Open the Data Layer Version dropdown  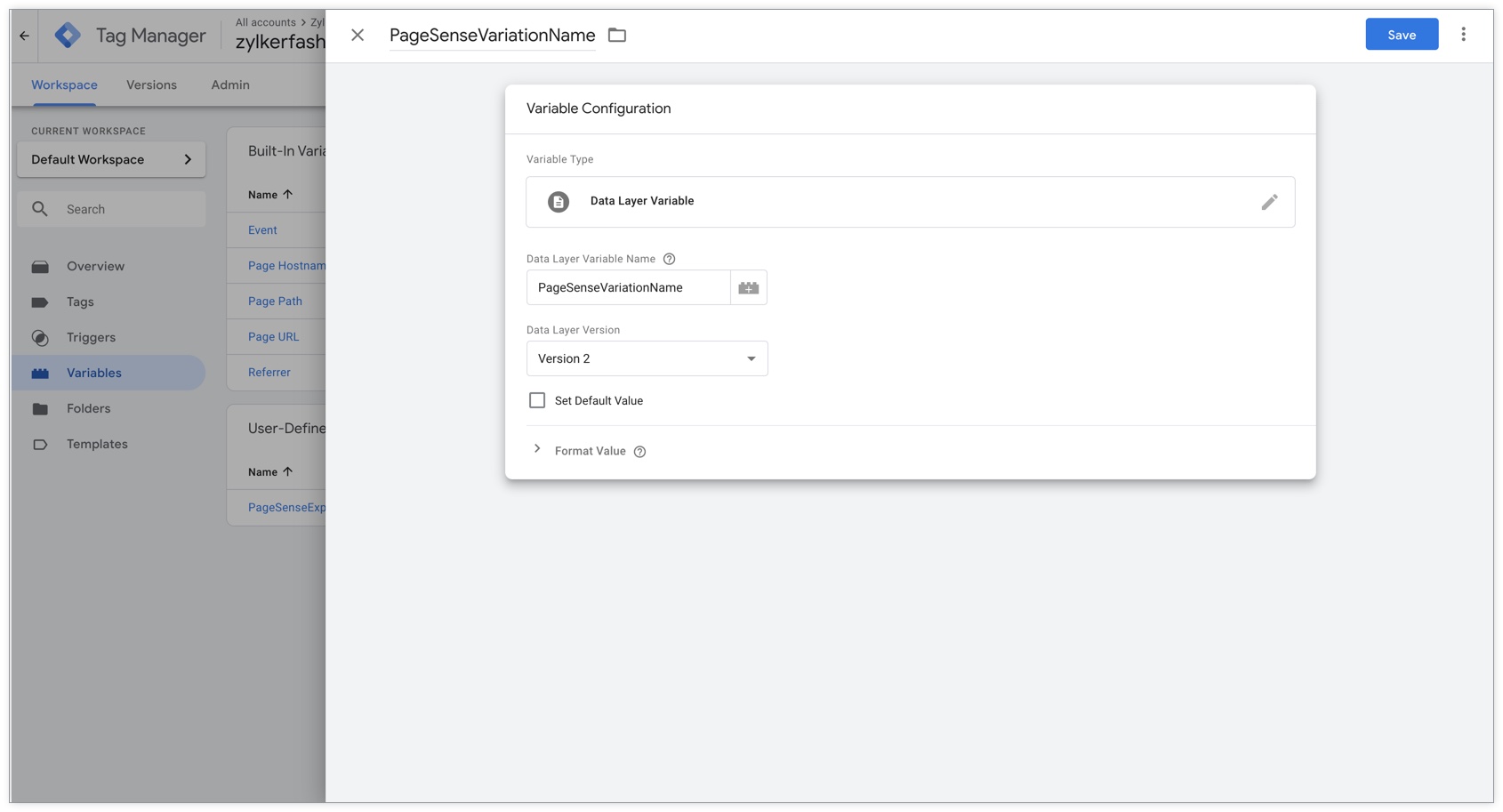pyautogui.click(x=647, y=358)
